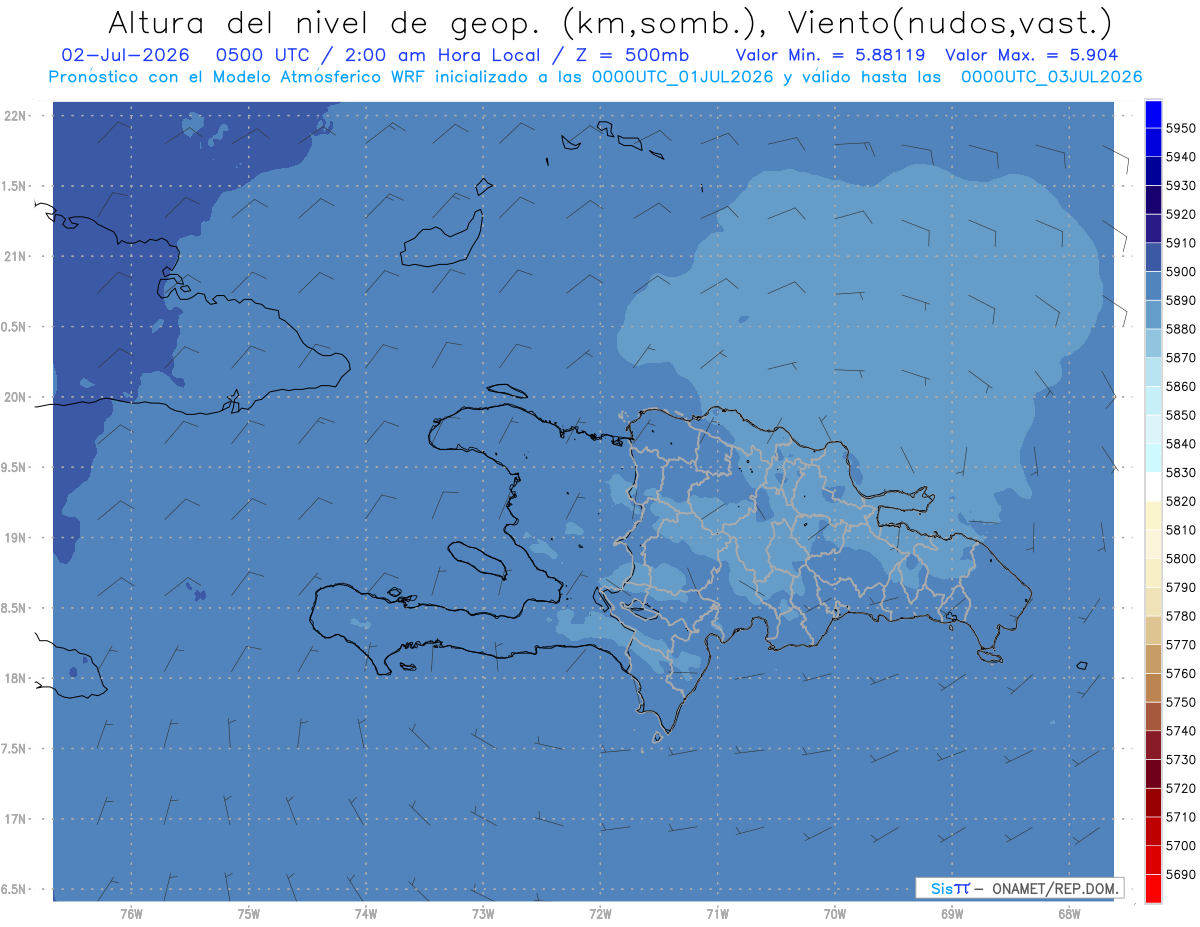Click the 5900 legend value
The height and width of the screenshot is (927, 1200).
[x=1180, y=271]
